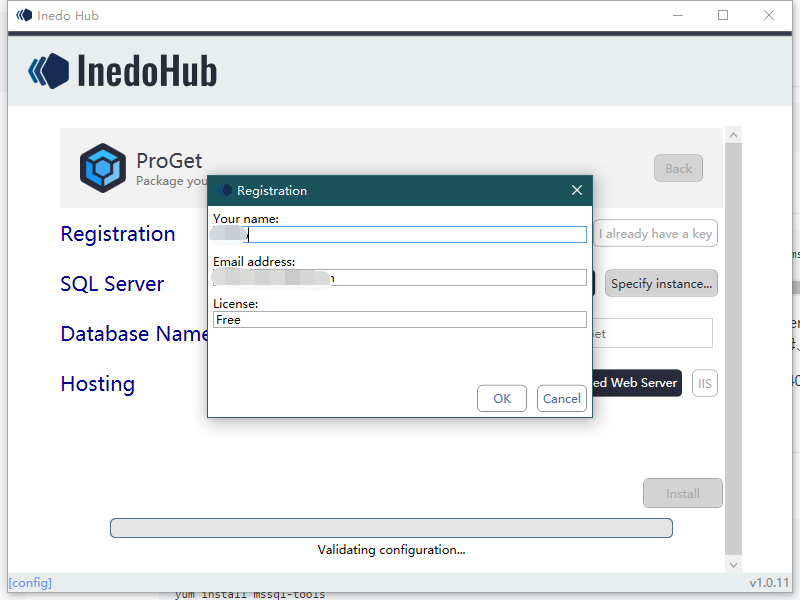
Task: Close the Inedo Hub window
Action: 769,15
